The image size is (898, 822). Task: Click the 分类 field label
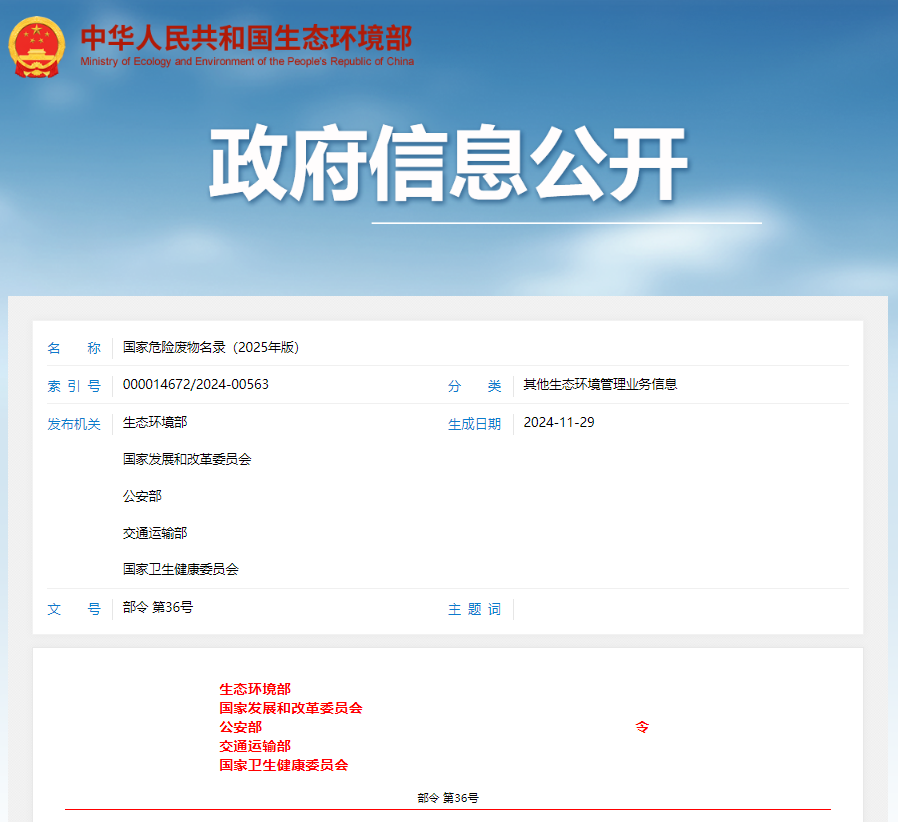(x=474, y=386)
